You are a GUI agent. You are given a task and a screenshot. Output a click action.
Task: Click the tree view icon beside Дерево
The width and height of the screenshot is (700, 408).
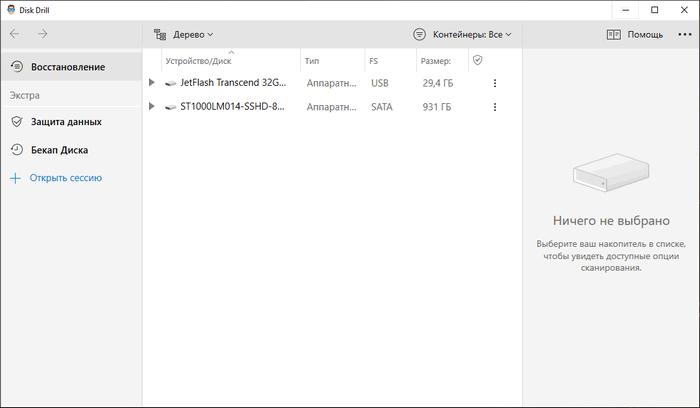[160, 34]
